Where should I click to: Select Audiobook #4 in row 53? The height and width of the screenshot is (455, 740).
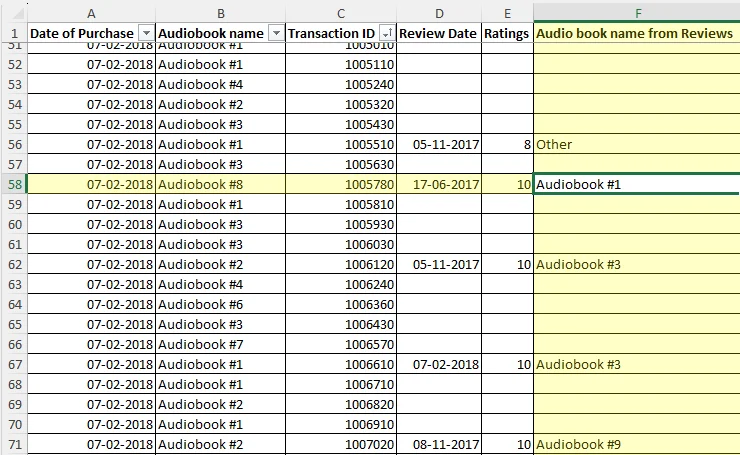tap(220, 84)
